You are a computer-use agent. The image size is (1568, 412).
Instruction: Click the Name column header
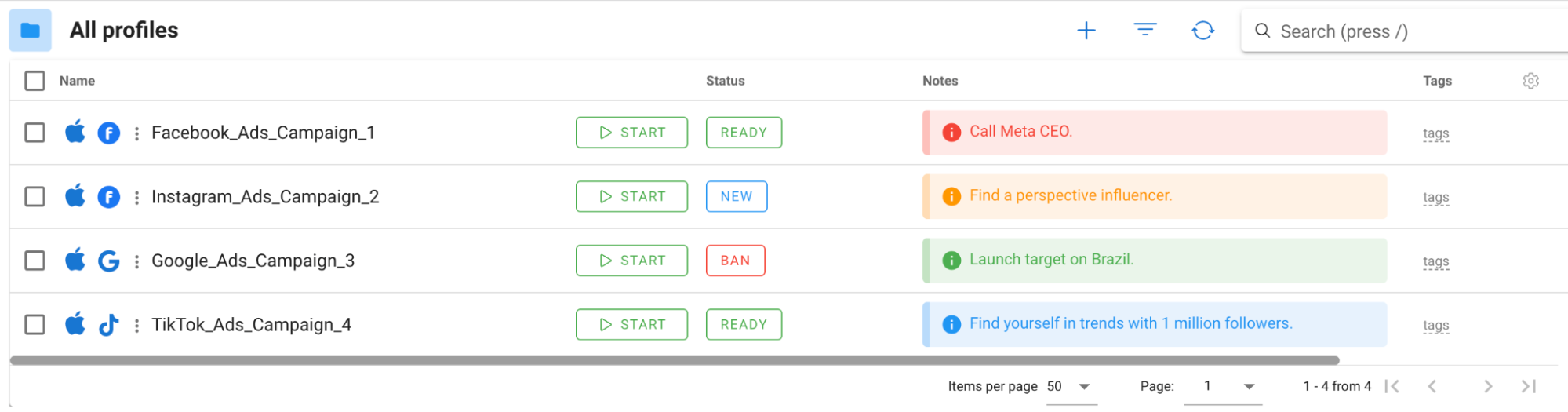point(77,81)
